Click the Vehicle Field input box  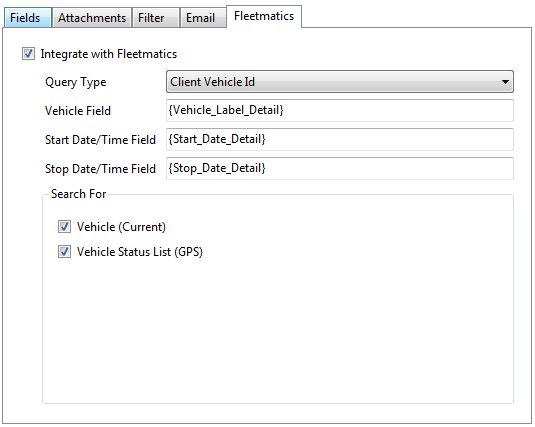pyautogui.click(x=340, y=110)
